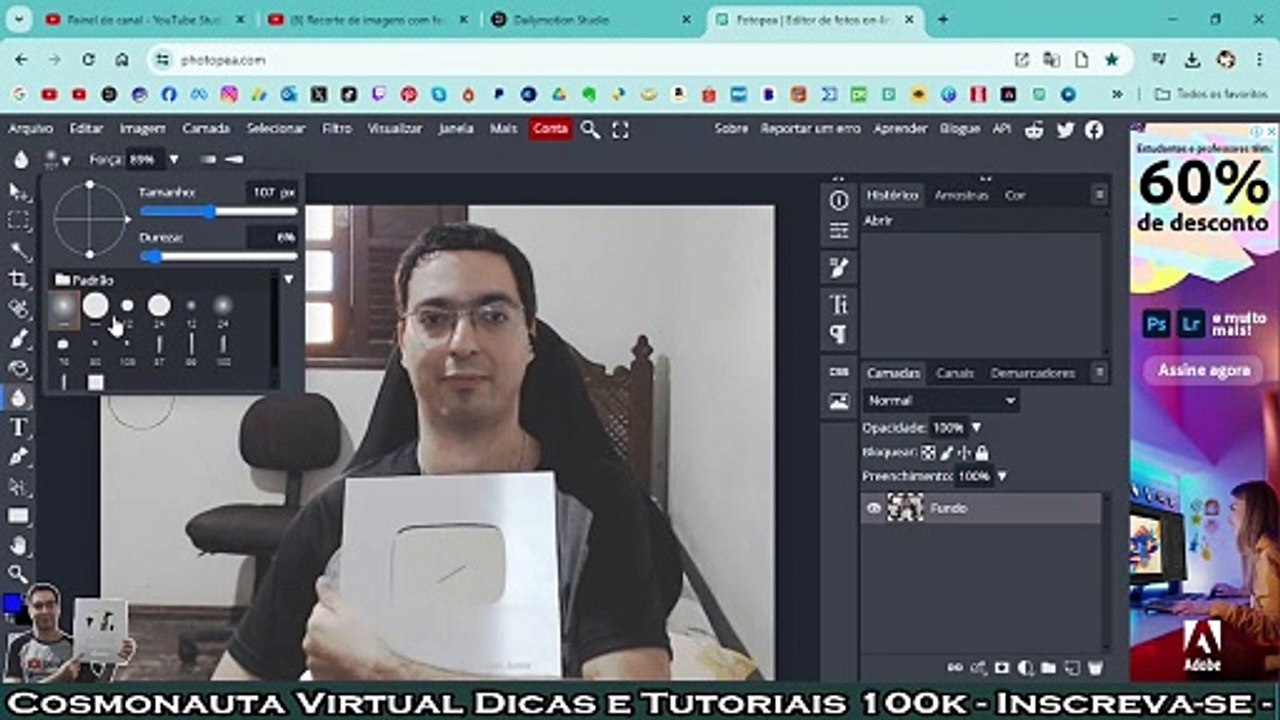Viewport: 1280px width, 720px height.
Task: Switch to the Demarcadores tab
Action: point(1033,373)
